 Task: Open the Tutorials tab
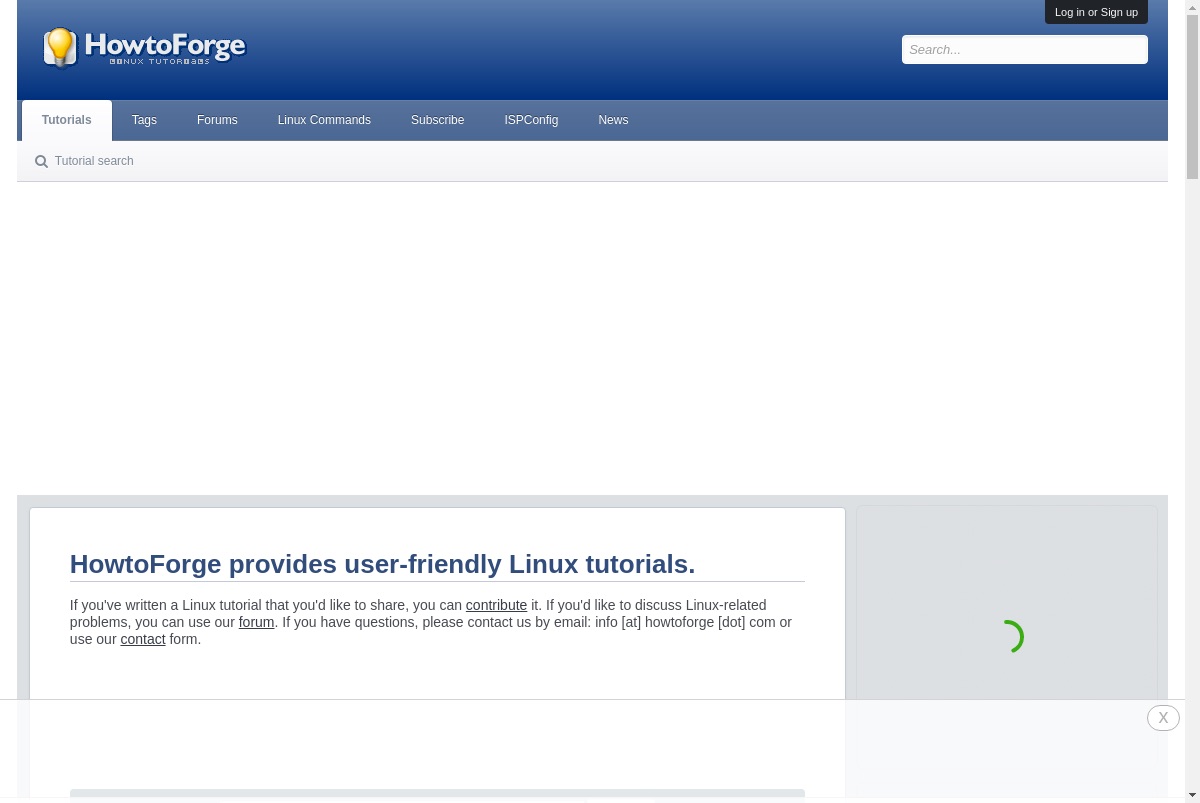pyautogui.click(x=67, y=120)
